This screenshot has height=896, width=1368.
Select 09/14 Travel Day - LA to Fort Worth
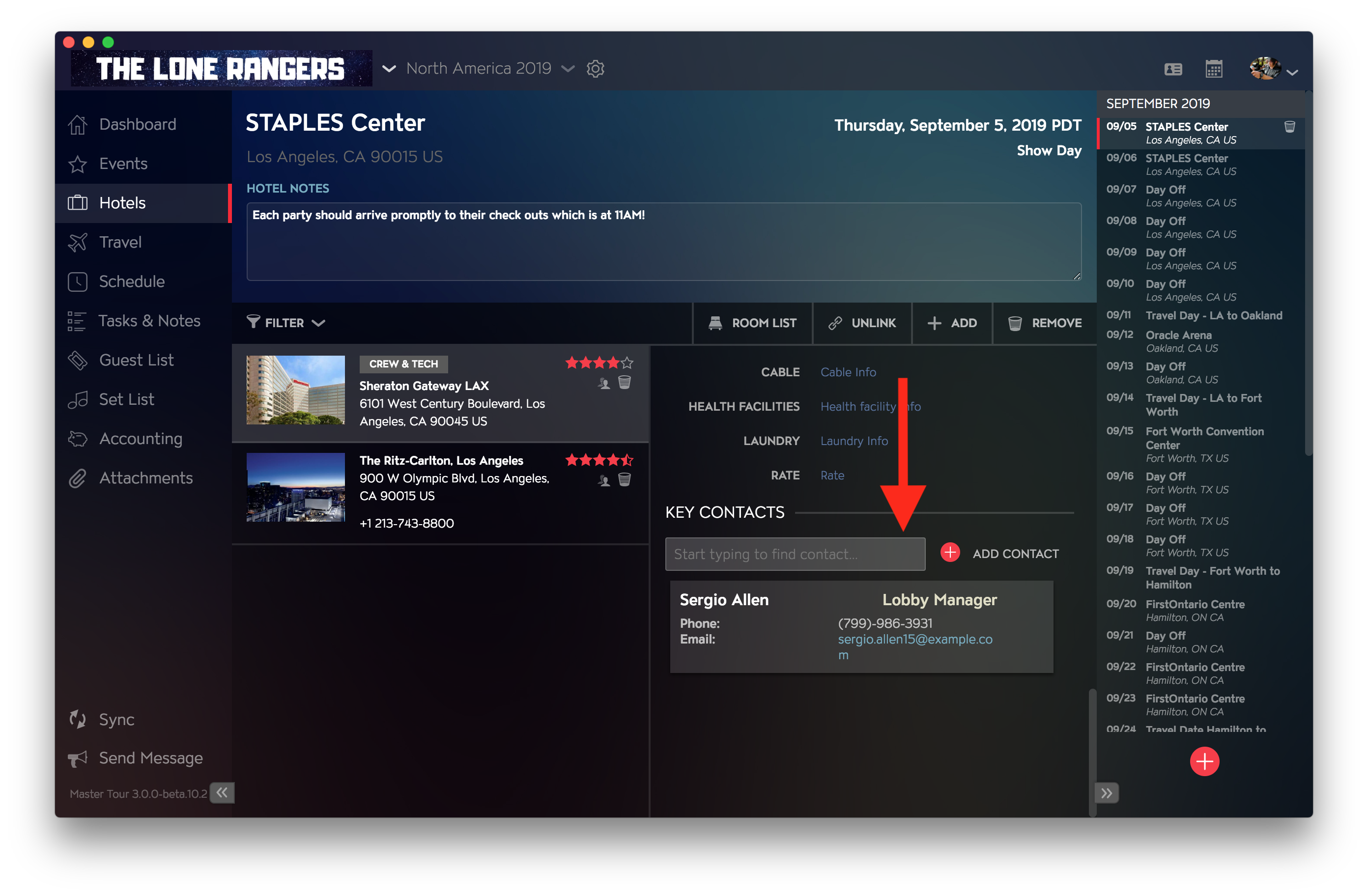(1201, 405)
